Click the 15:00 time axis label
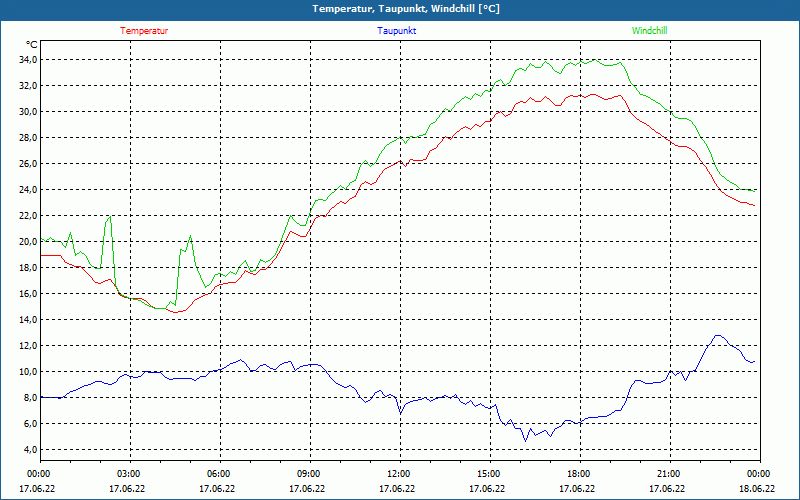Screen dimensions: 800x500 (490, 474)
